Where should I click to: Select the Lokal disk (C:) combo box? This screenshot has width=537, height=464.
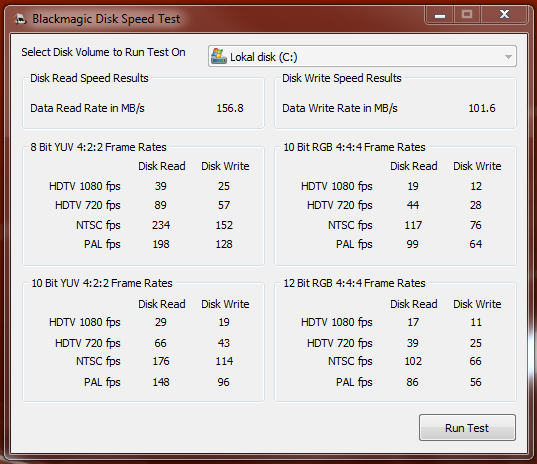click(362, 56)
